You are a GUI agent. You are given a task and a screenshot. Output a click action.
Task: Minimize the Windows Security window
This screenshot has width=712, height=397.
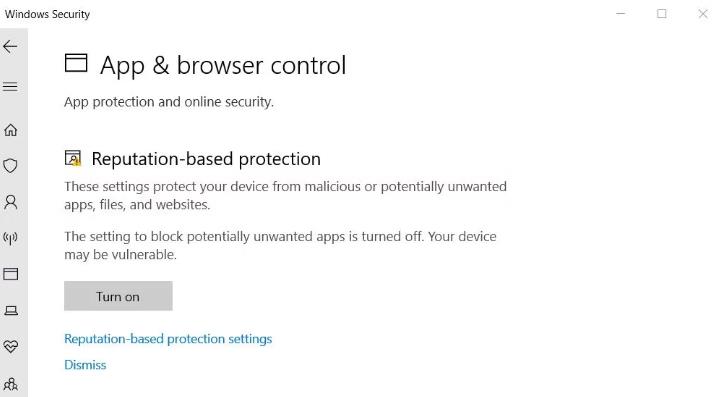(x=621, y=14)
